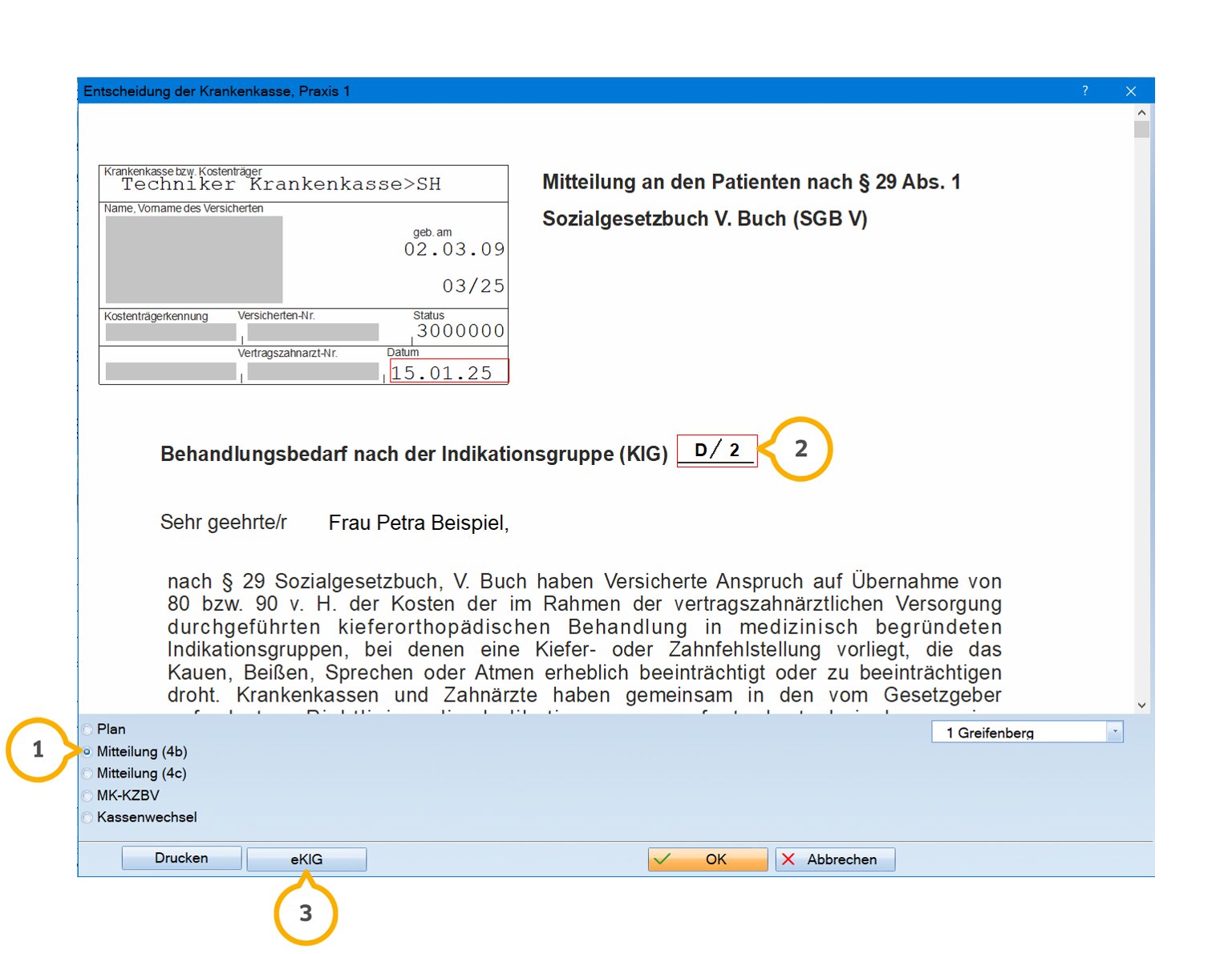Click the Vertragszahnarzt-Nr. label

coord(287,354)
